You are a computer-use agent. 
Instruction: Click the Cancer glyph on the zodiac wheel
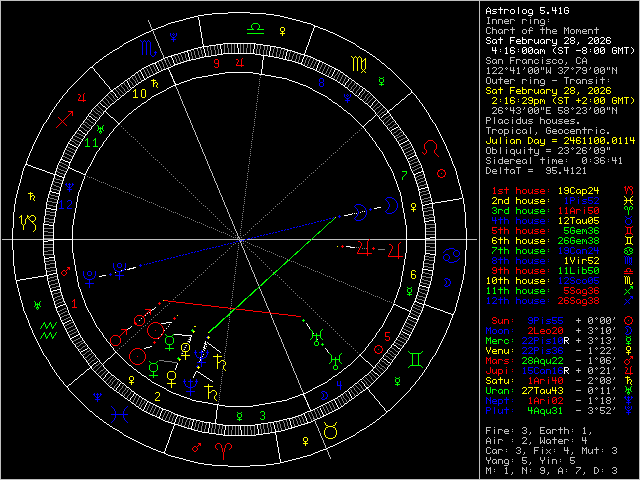pos(451,256)
